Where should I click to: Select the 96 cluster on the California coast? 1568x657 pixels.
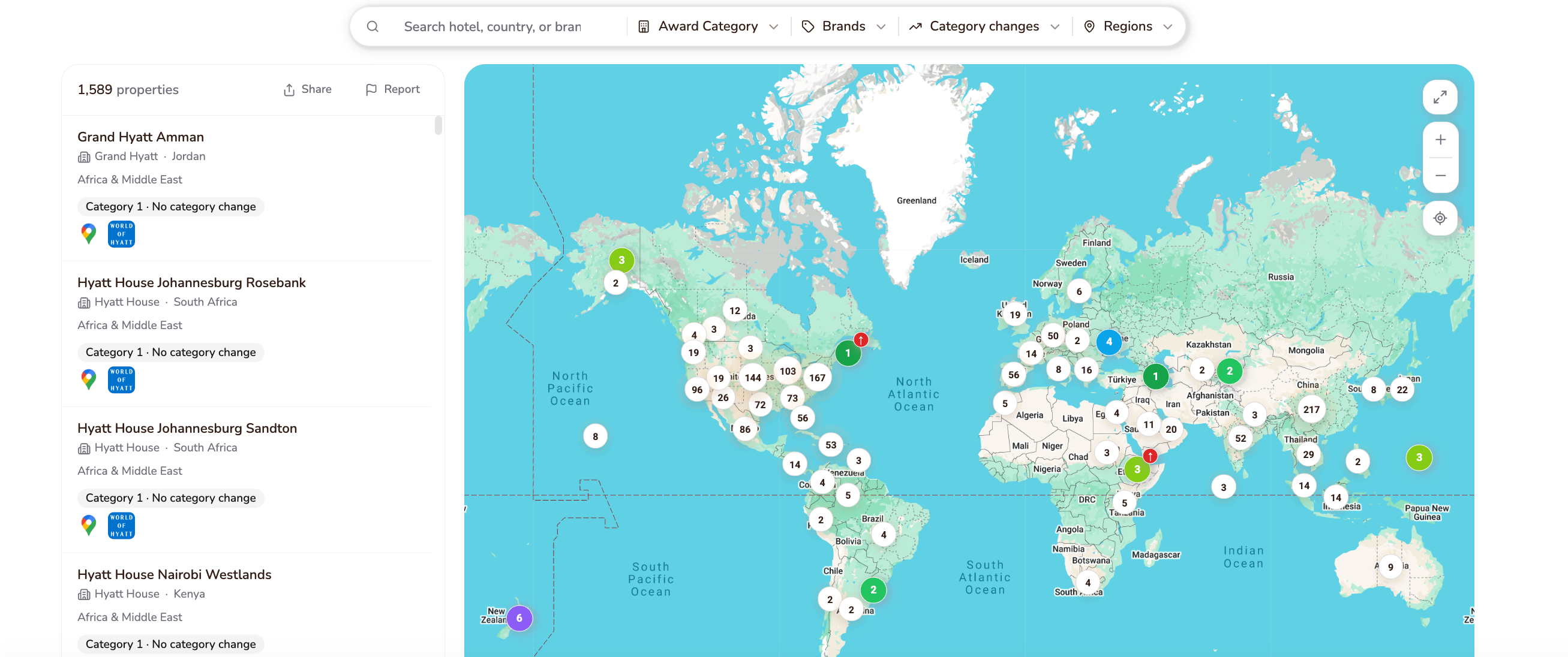click(x=697, y=390)
